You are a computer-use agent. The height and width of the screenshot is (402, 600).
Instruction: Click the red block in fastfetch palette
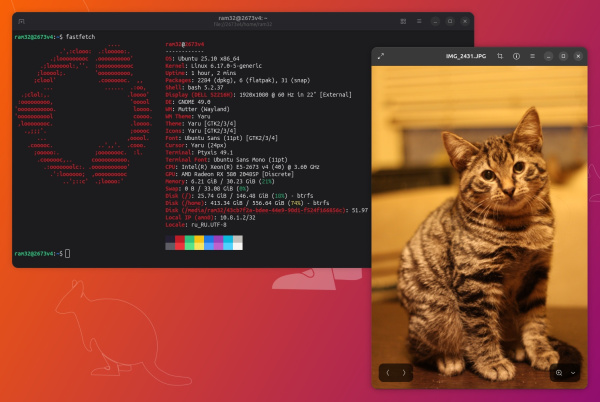coord(180,241)
